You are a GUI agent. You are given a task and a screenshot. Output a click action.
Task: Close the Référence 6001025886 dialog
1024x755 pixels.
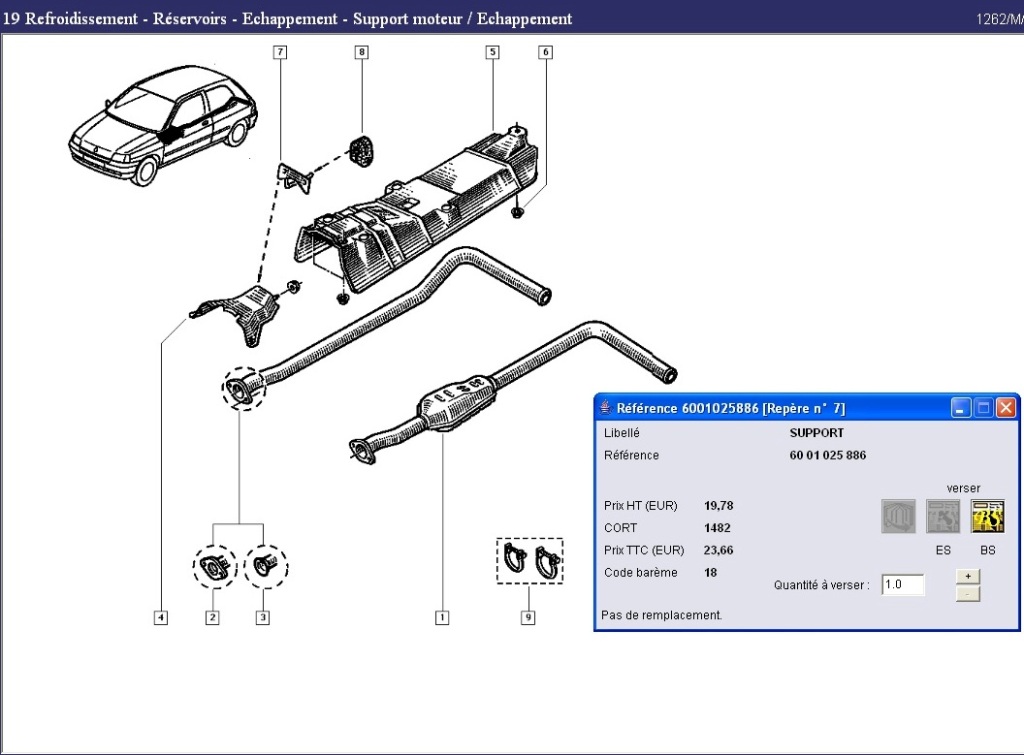pyautogui.click(x=1005, y=408)
